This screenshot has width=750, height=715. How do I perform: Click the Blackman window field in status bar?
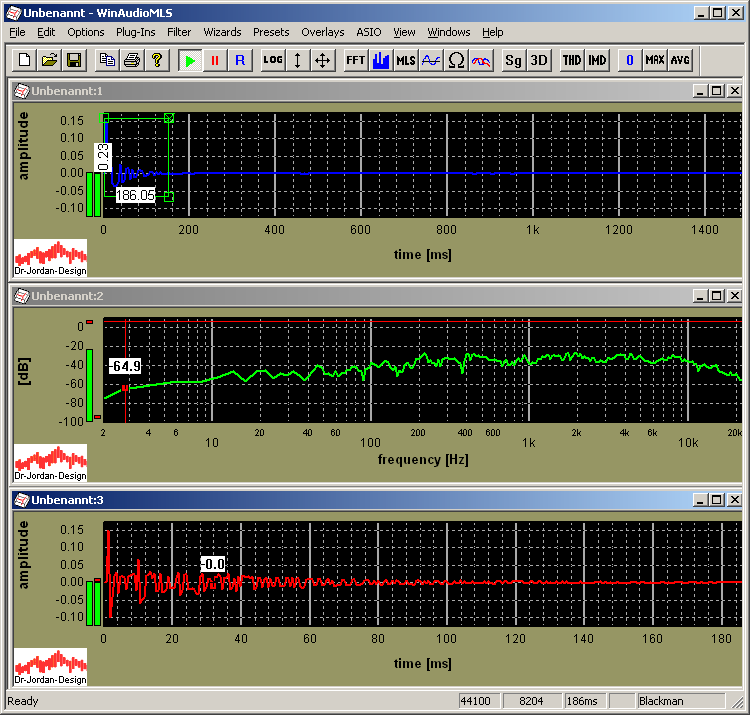[x=680, y=701]
